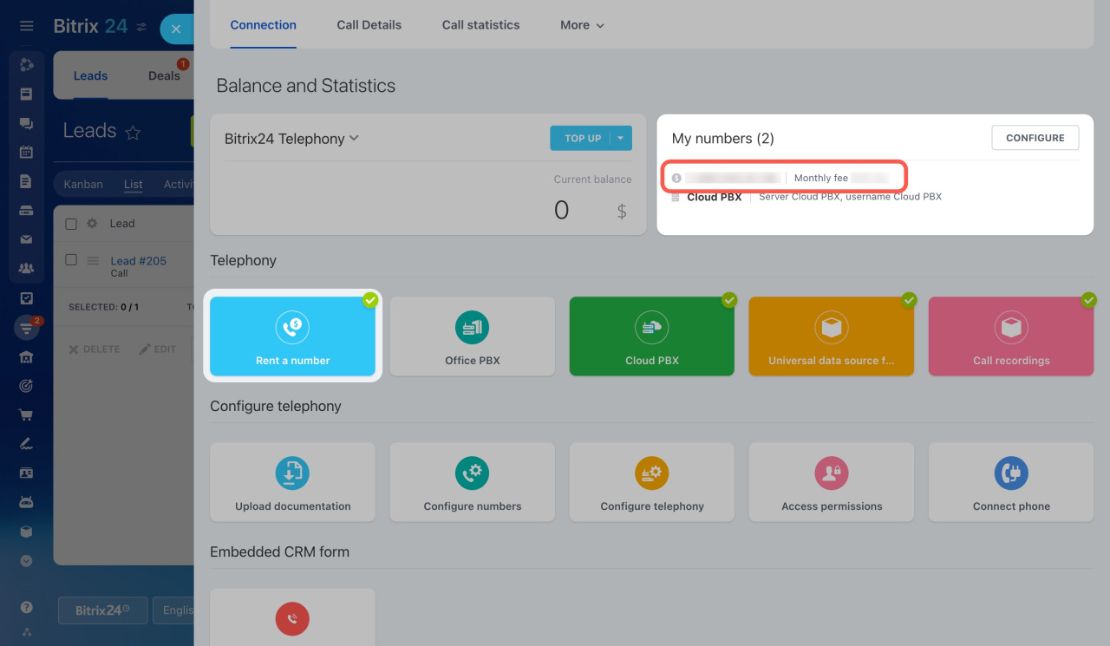The image size is (1110, 646).
Task: Switch to the Connection tab
Action: (x=263, y=25)
